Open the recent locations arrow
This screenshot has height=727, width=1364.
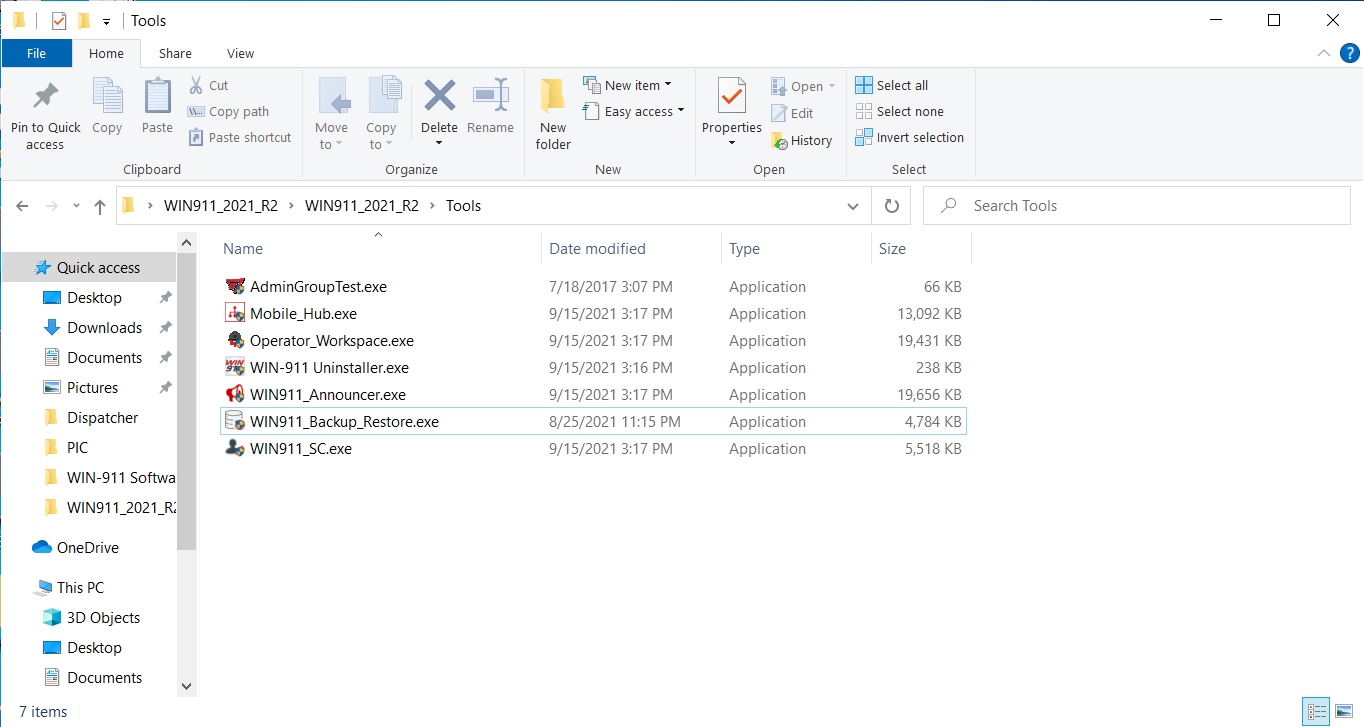pos(77,206)
